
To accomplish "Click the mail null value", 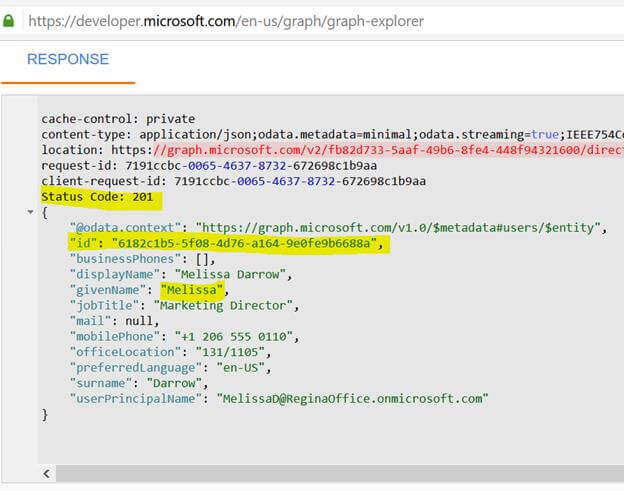I will [139, 321].
